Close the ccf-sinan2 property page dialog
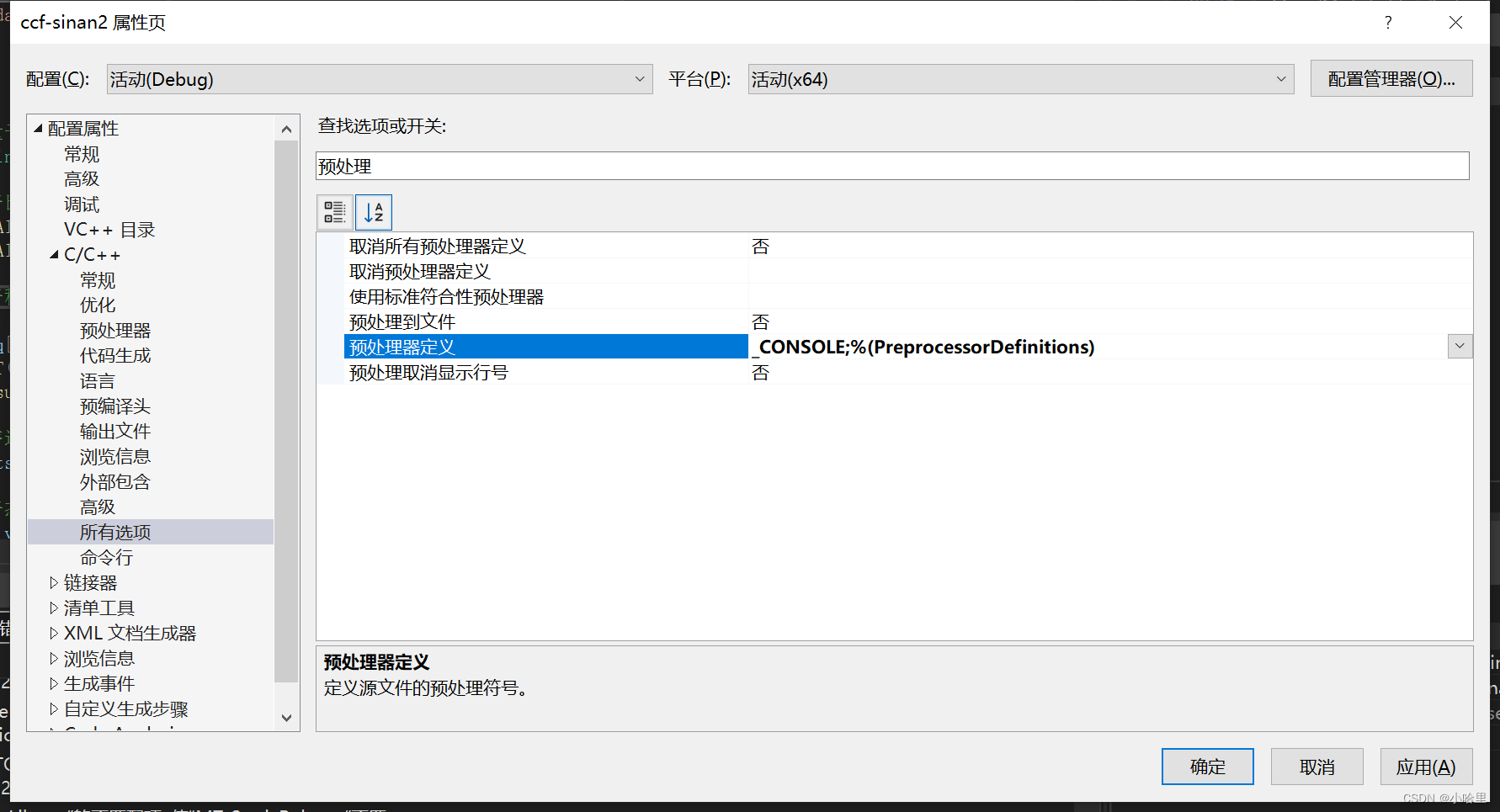The width and height of the screenshot is (1500, 812). 1455,23
